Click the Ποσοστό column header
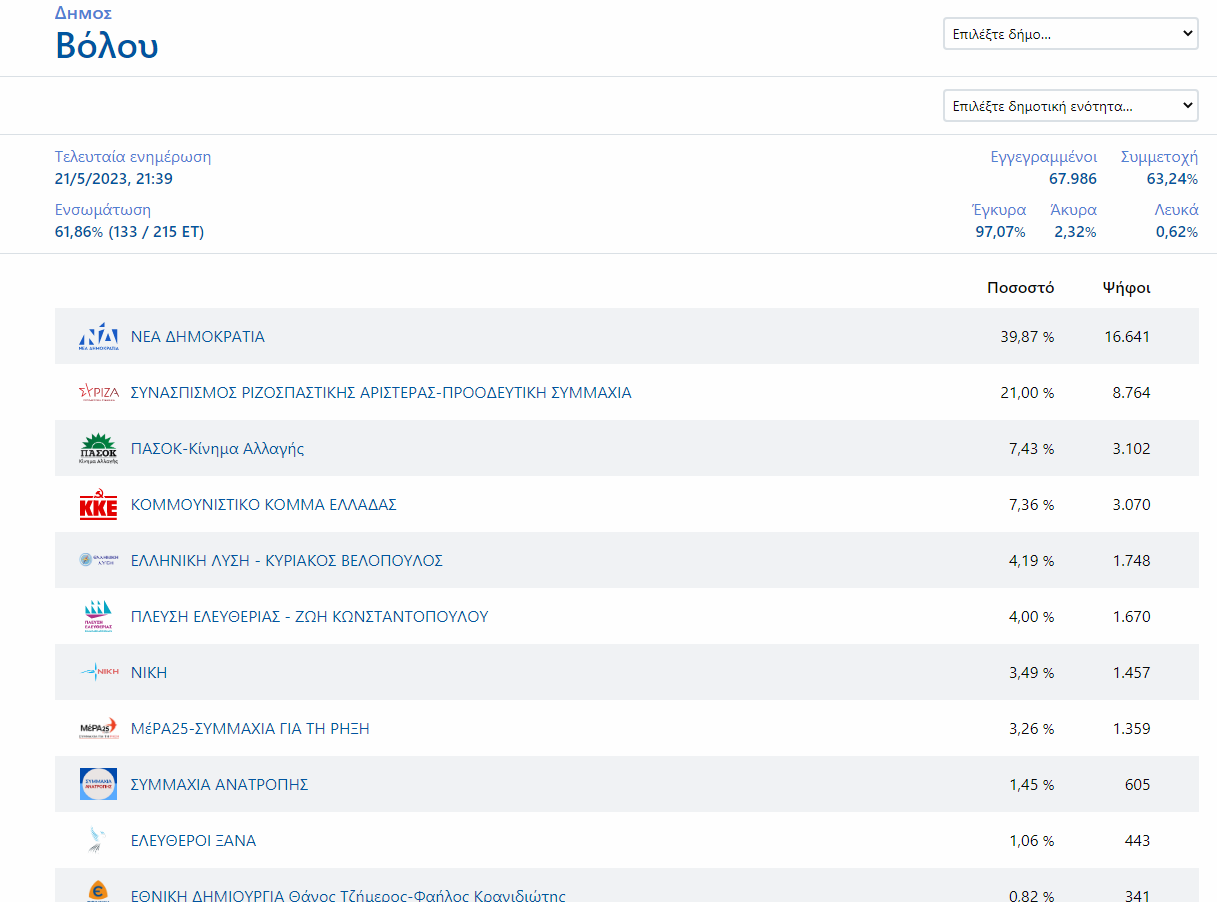Image resolution: width=1217 pixels, height=902 pixels. pyautogui.click(x=1020, y=288)
